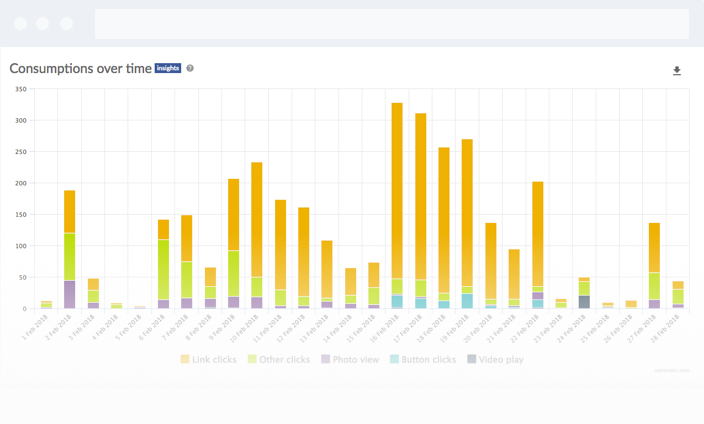Viewport: 704px width, 424px height.
Task: Click the browser address bar
Action: [x=391, y=24]
